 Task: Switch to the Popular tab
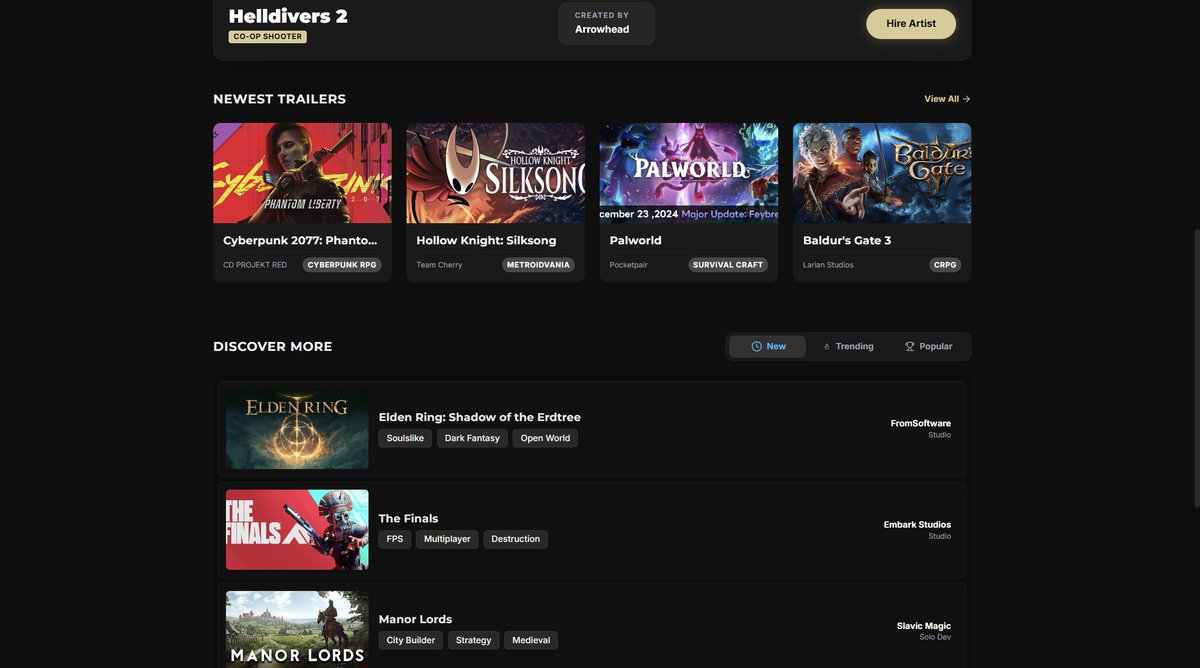click(928, 346)
